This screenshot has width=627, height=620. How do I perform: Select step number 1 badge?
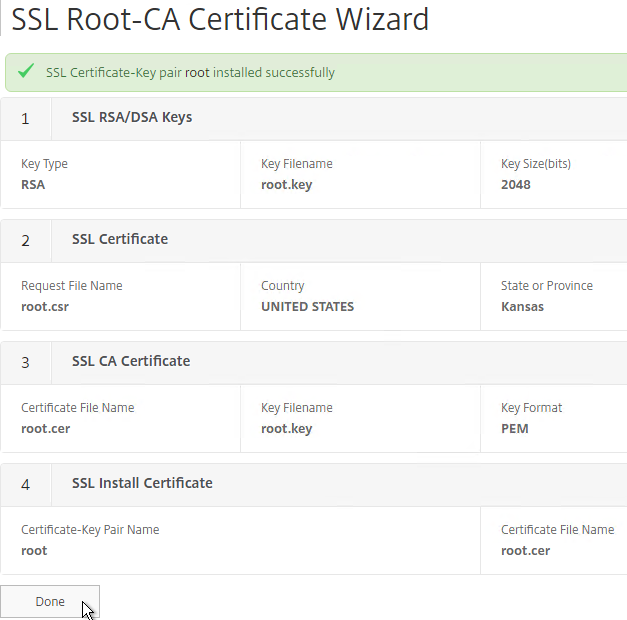pyautogui.click(x=26, y=119)
